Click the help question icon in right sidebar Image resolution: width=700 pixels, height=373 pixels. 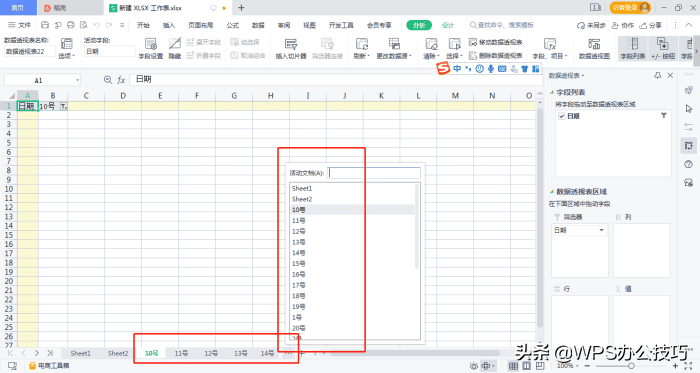pos(688,164)
